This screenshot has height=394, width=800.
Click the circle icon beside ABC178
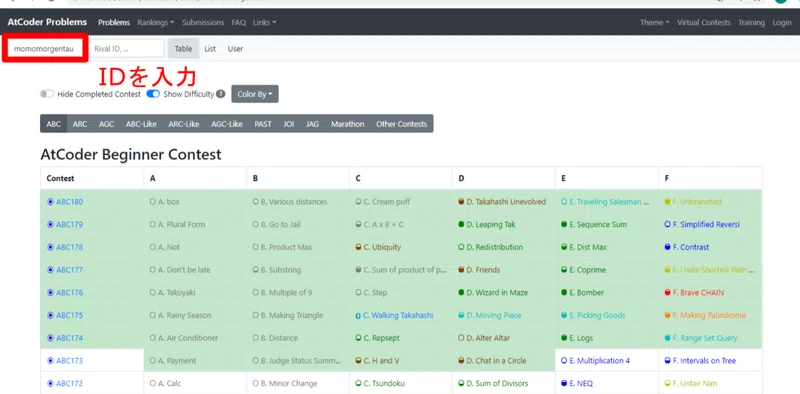coord(51,247)
